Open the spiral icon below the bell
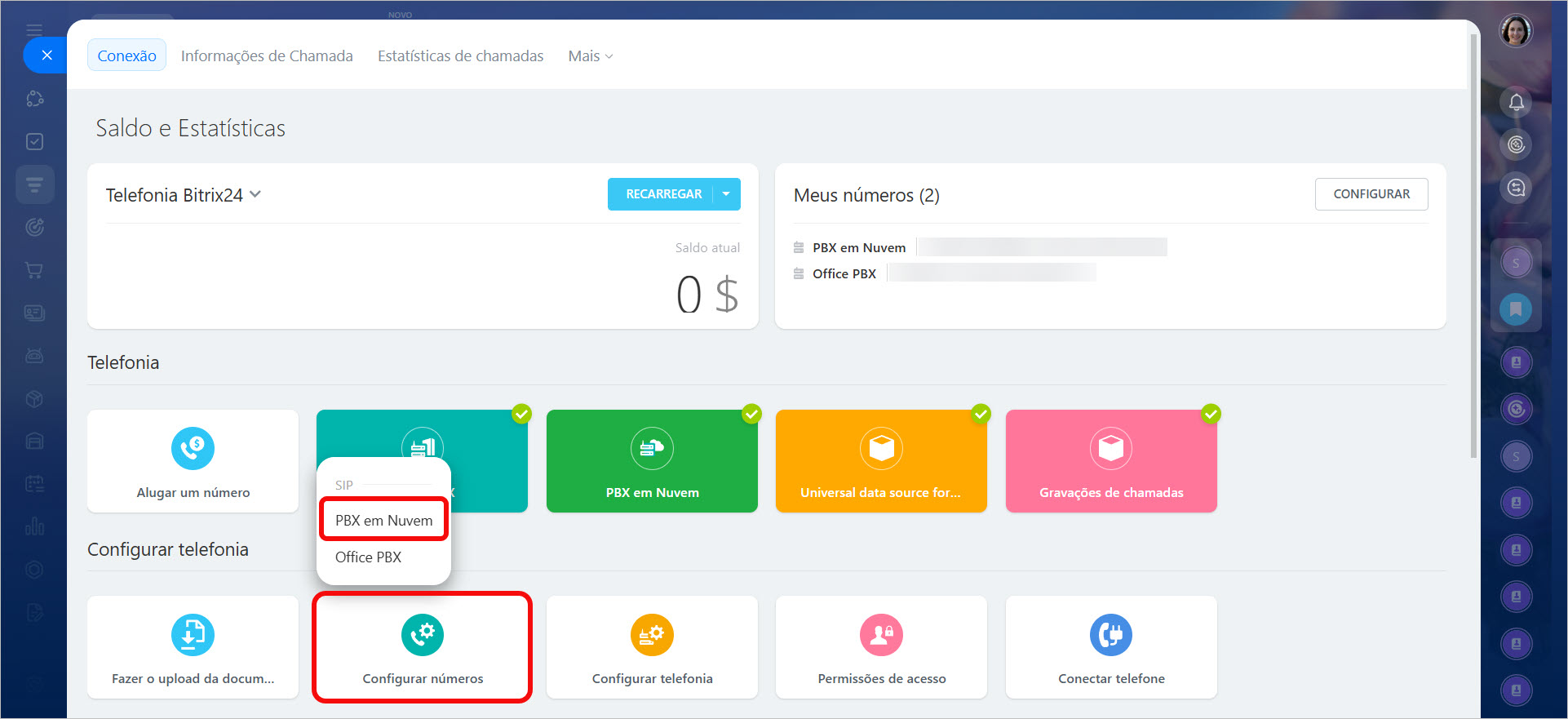Screen dimensions: 1568x719 click(1516, 144)
